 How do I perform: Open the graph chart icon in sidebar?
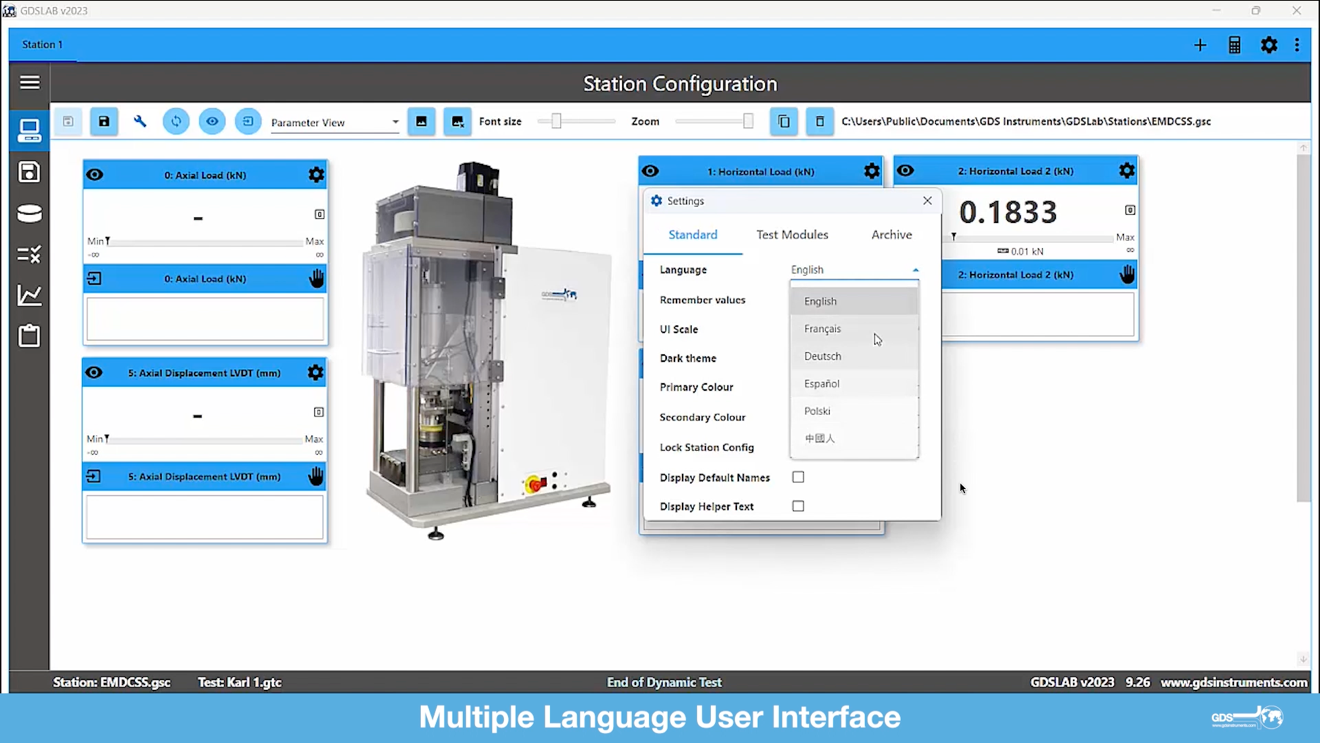click(x=30, y=295)
